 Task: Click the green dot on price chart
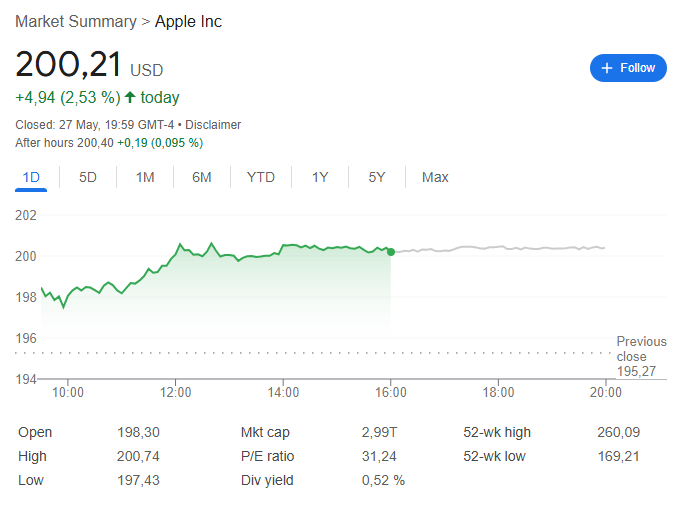(390, 252)
